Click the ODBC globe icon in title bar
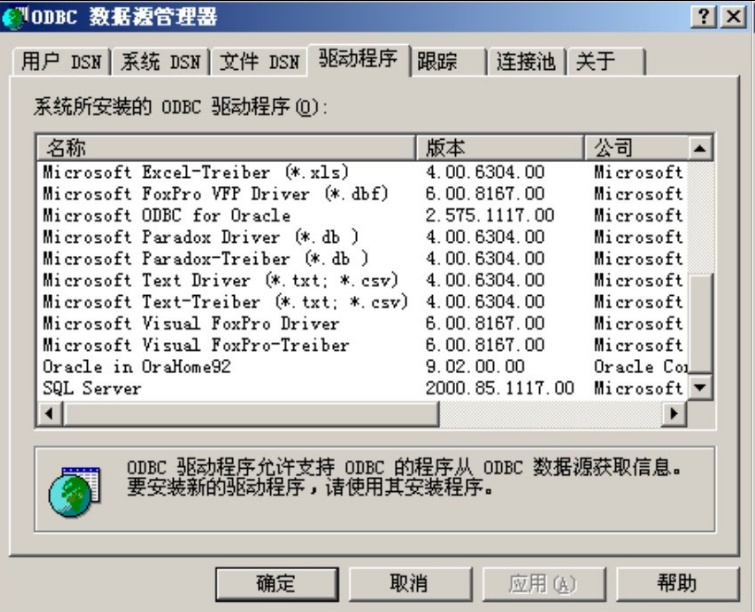Image resolution: width=755 pixels, height=612 pixels. pos(13,17)
